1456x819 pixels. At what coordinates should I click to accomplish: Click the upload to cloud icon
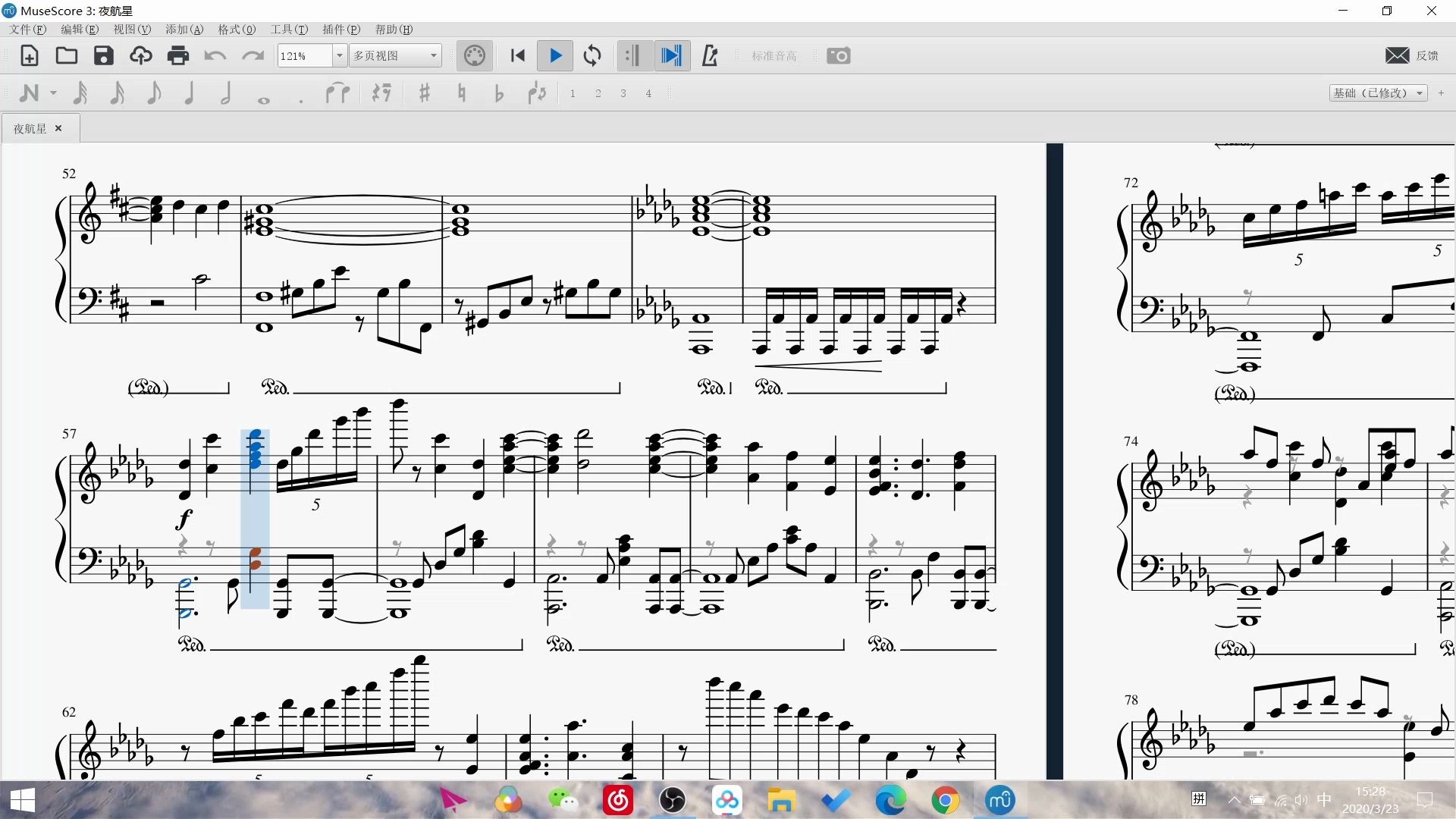[140, 55]
